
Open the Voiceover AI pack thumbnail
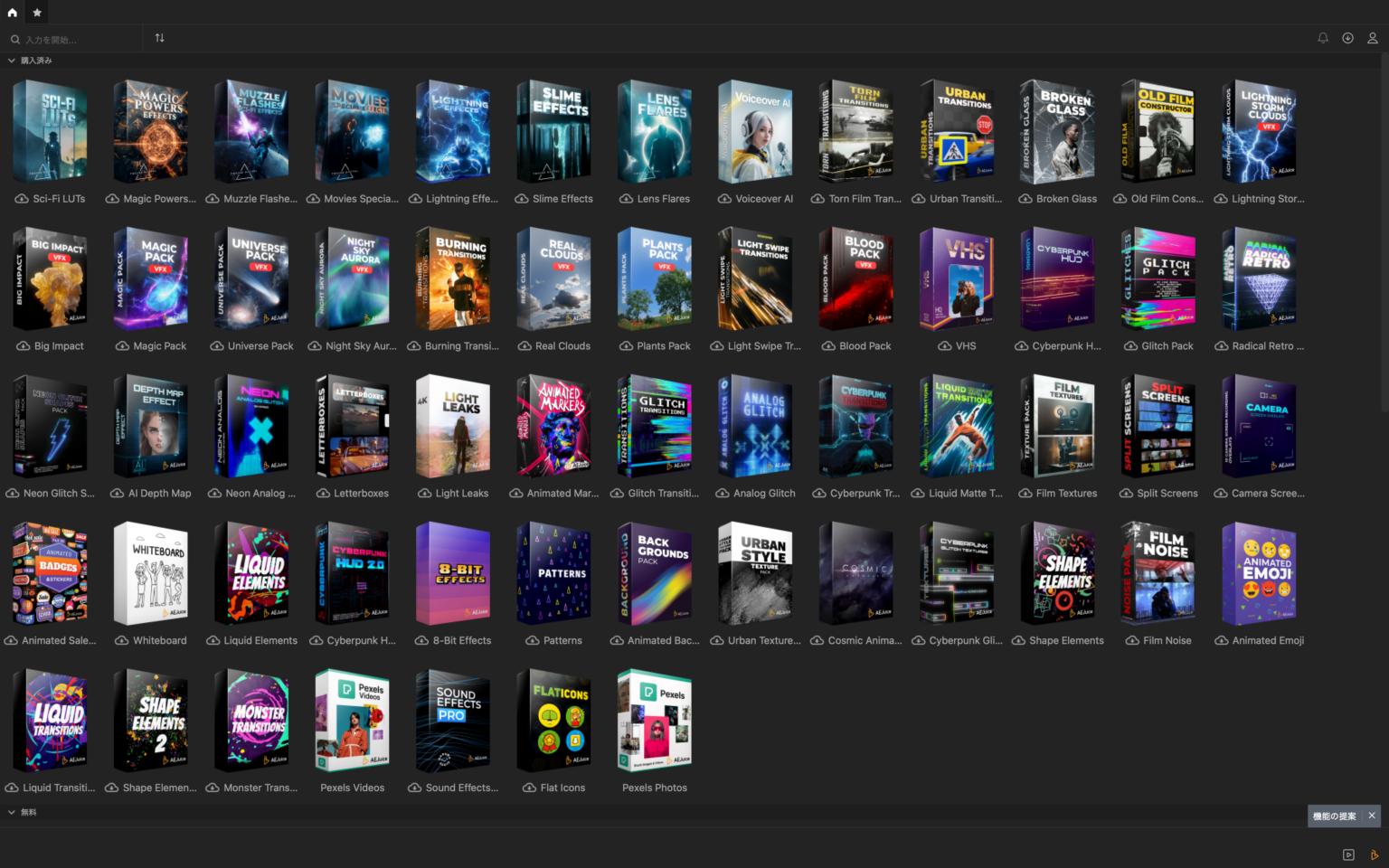(755, 132)
